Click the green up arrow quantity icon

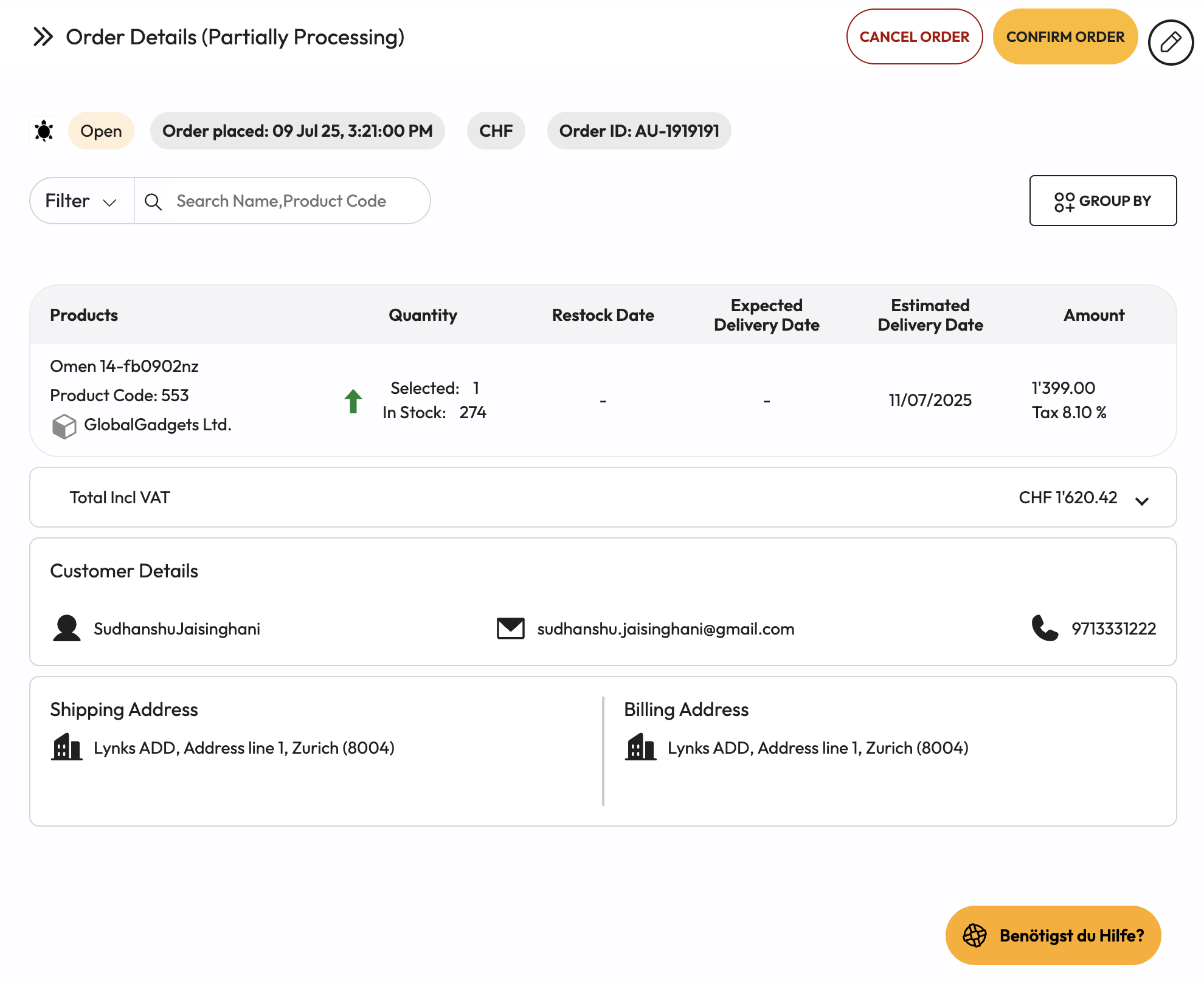coord(353,401)
